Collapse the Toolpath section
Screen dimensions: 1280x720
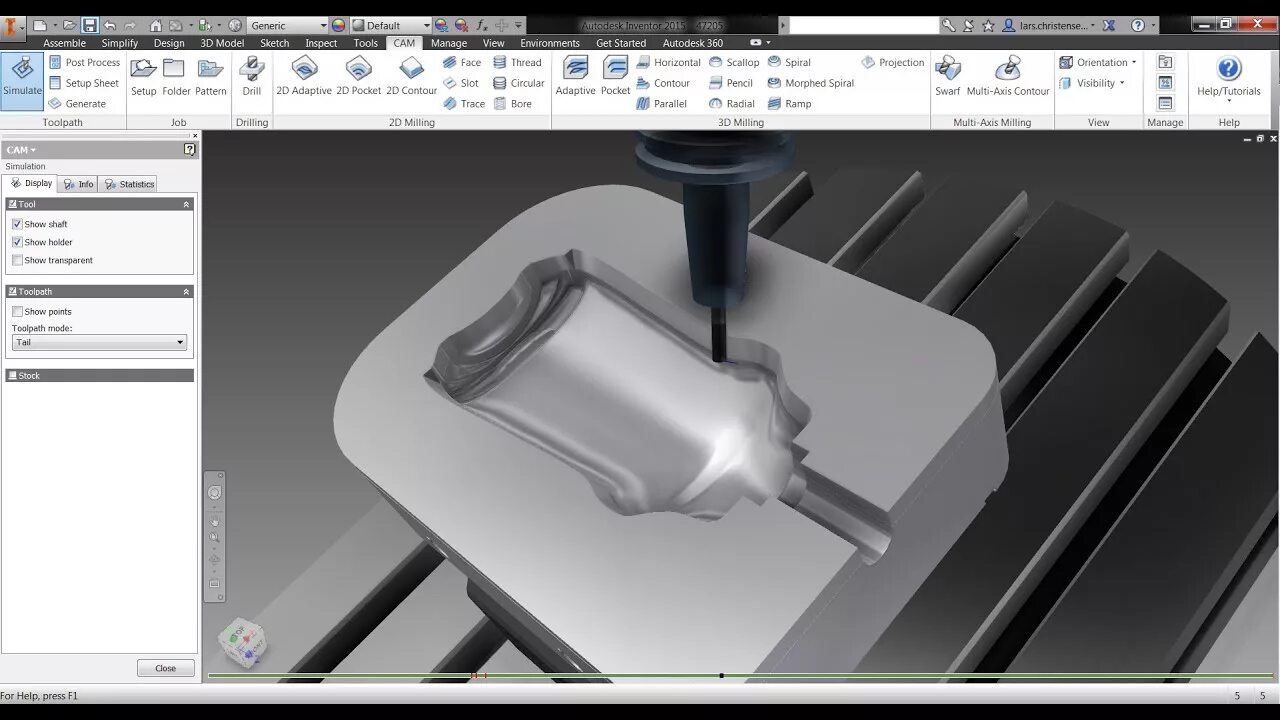(186, 292)
